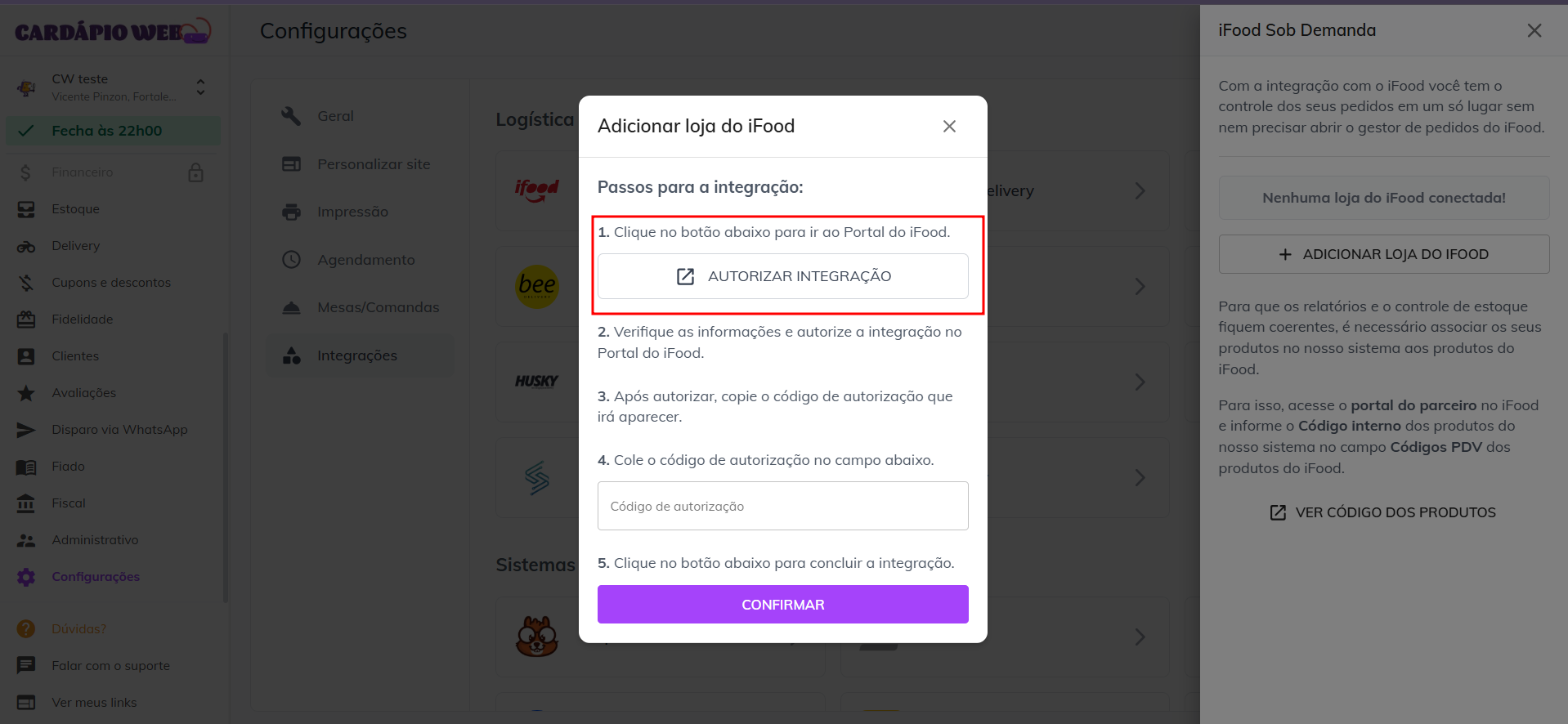Click the Financeiro lock icon
Screen dimensions: 1568x724
click(195, 172)
